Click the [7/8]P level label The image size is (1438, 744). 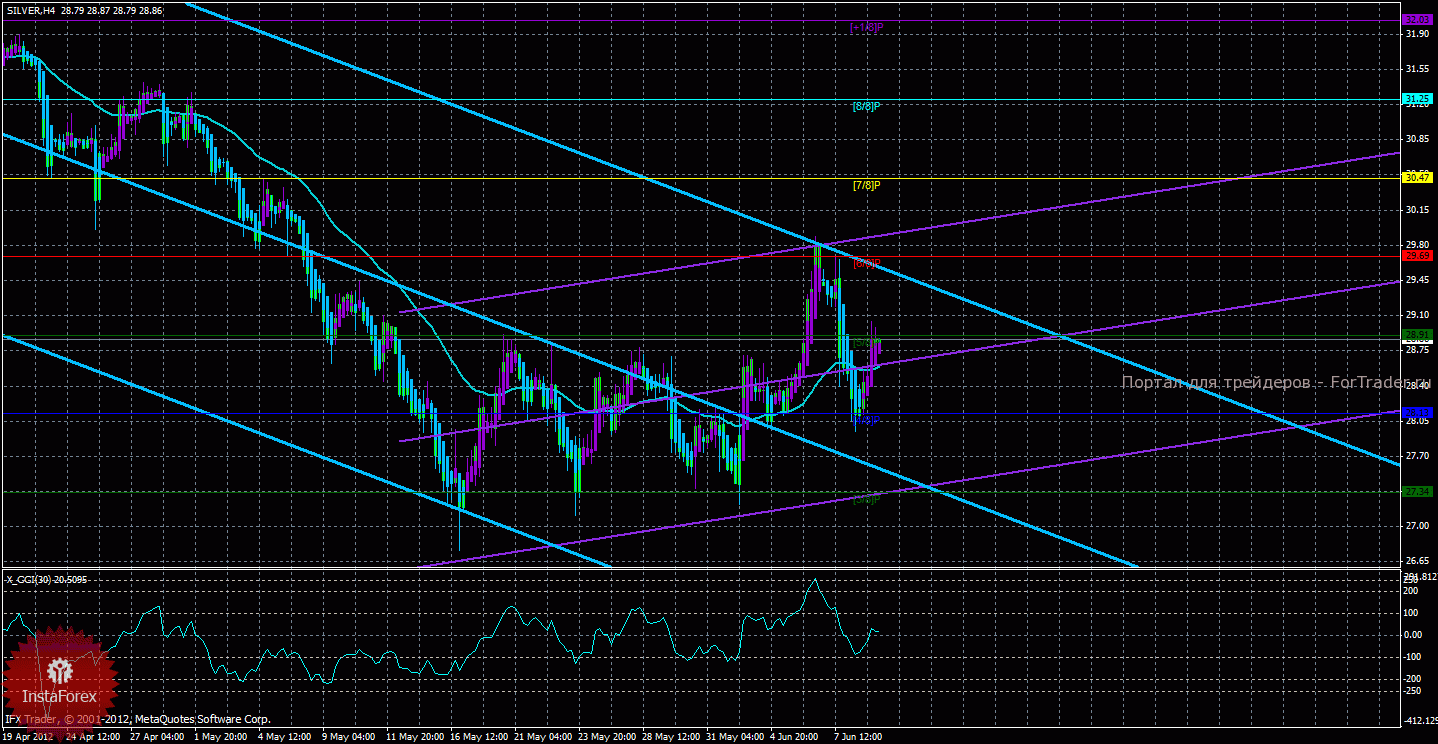[866, 185]
